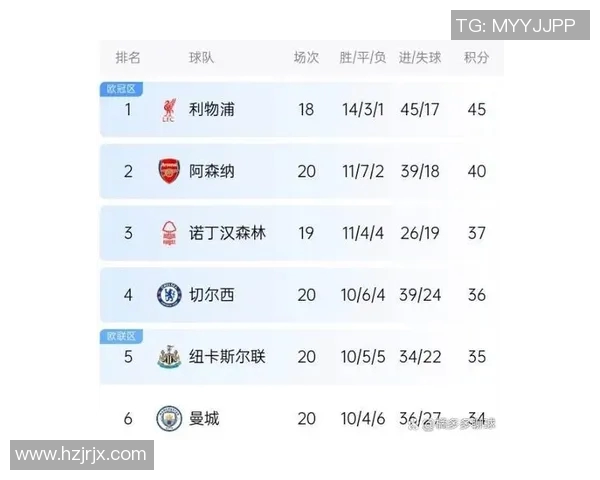Click the Chelsea club crest icon
The height and width of the screenshot is (480, 600).
click(x=168, y=295)
